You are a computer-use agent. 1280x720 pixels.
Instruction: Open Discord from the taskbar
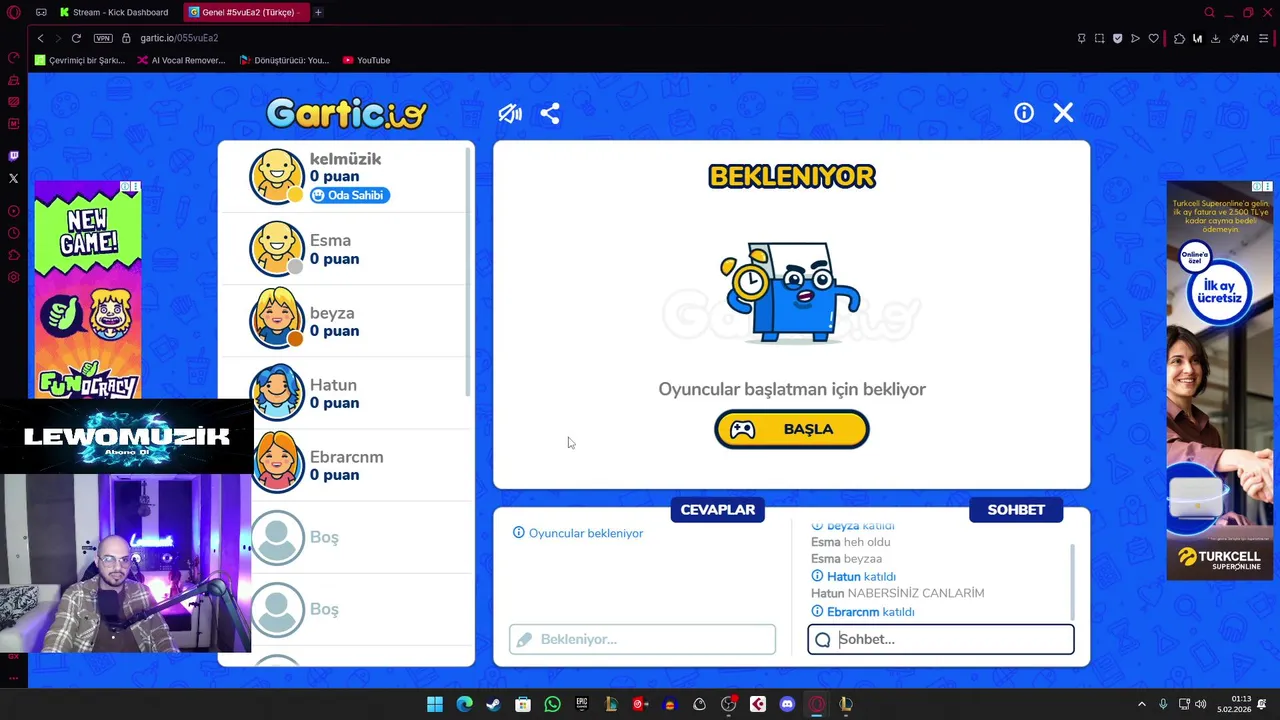[787, 704]
